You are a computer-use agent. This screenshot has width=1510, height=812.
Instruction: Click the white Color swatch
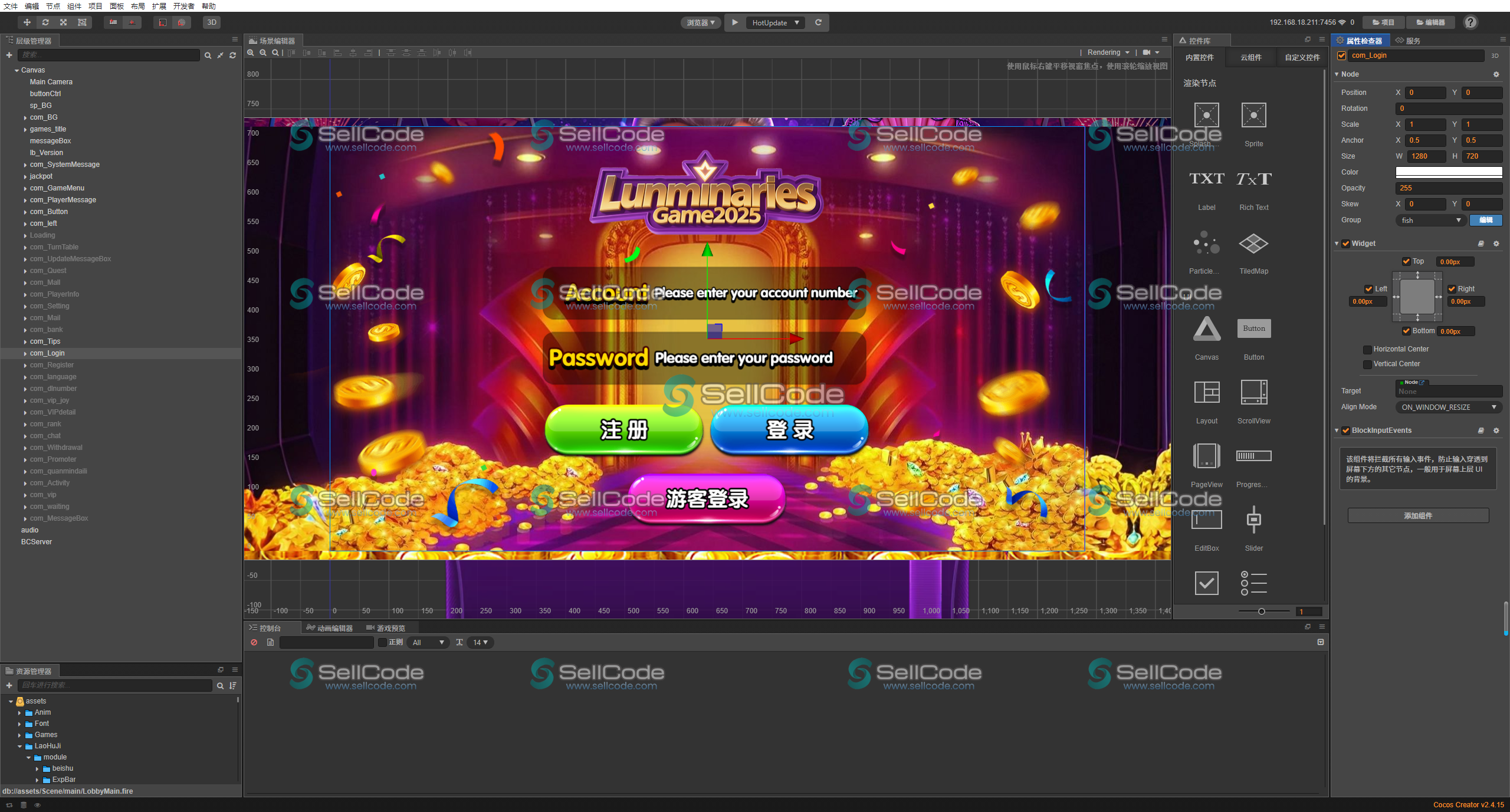pos(1448,172)
